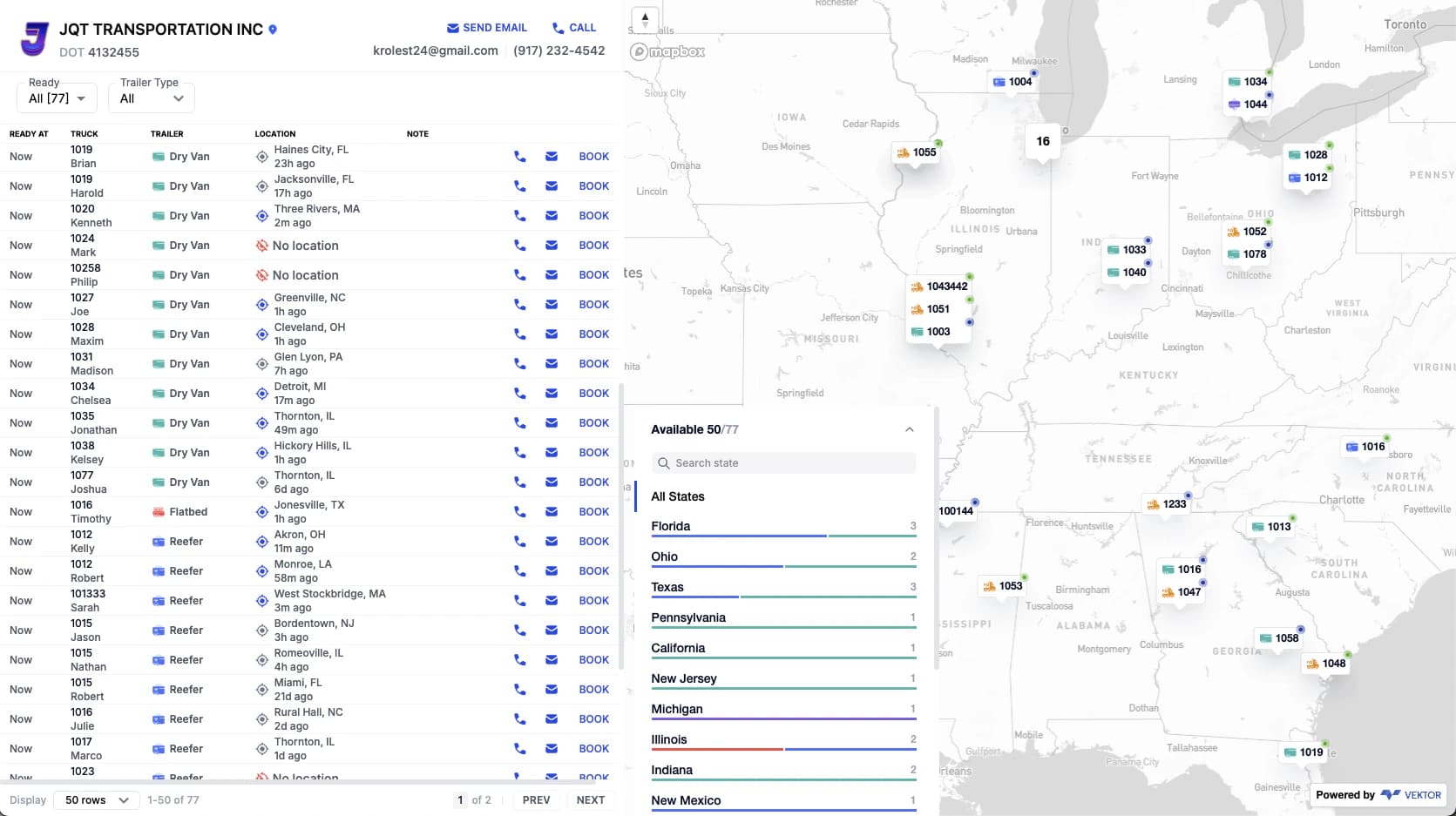Click the phone icon in Timothy's flatbed row
The height and width of the screenshot is (816, 1456).
click(x=520, y=512)
